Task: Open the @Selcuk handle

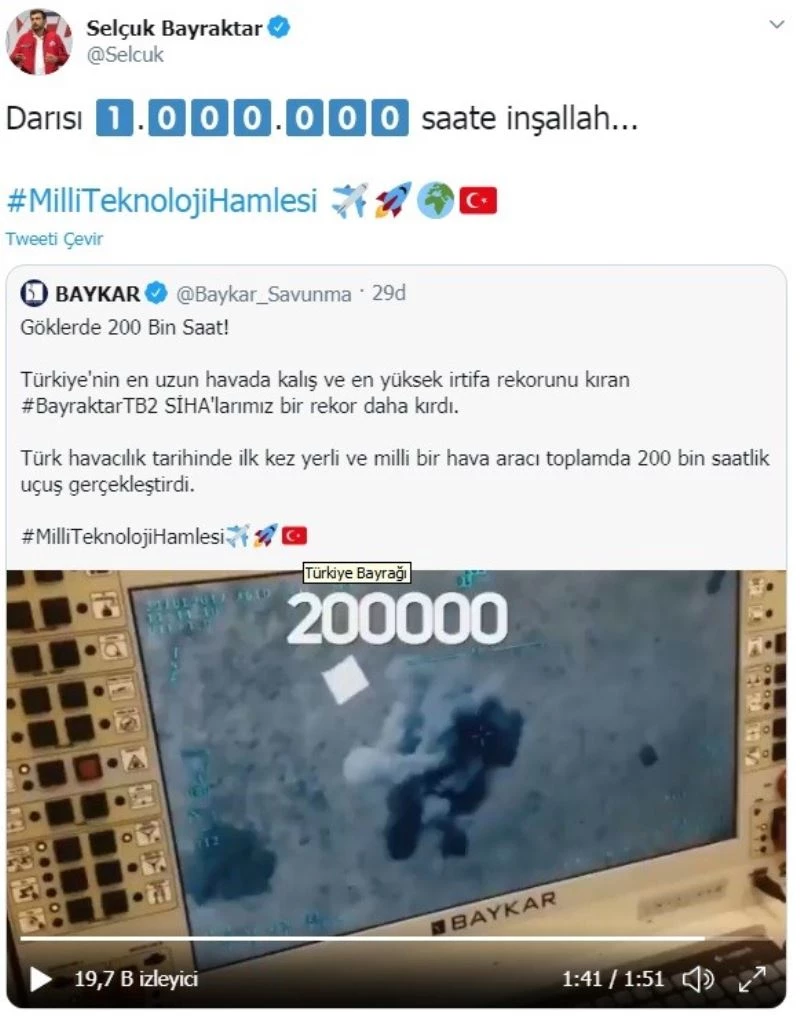Action: click(x=125, y=54)
